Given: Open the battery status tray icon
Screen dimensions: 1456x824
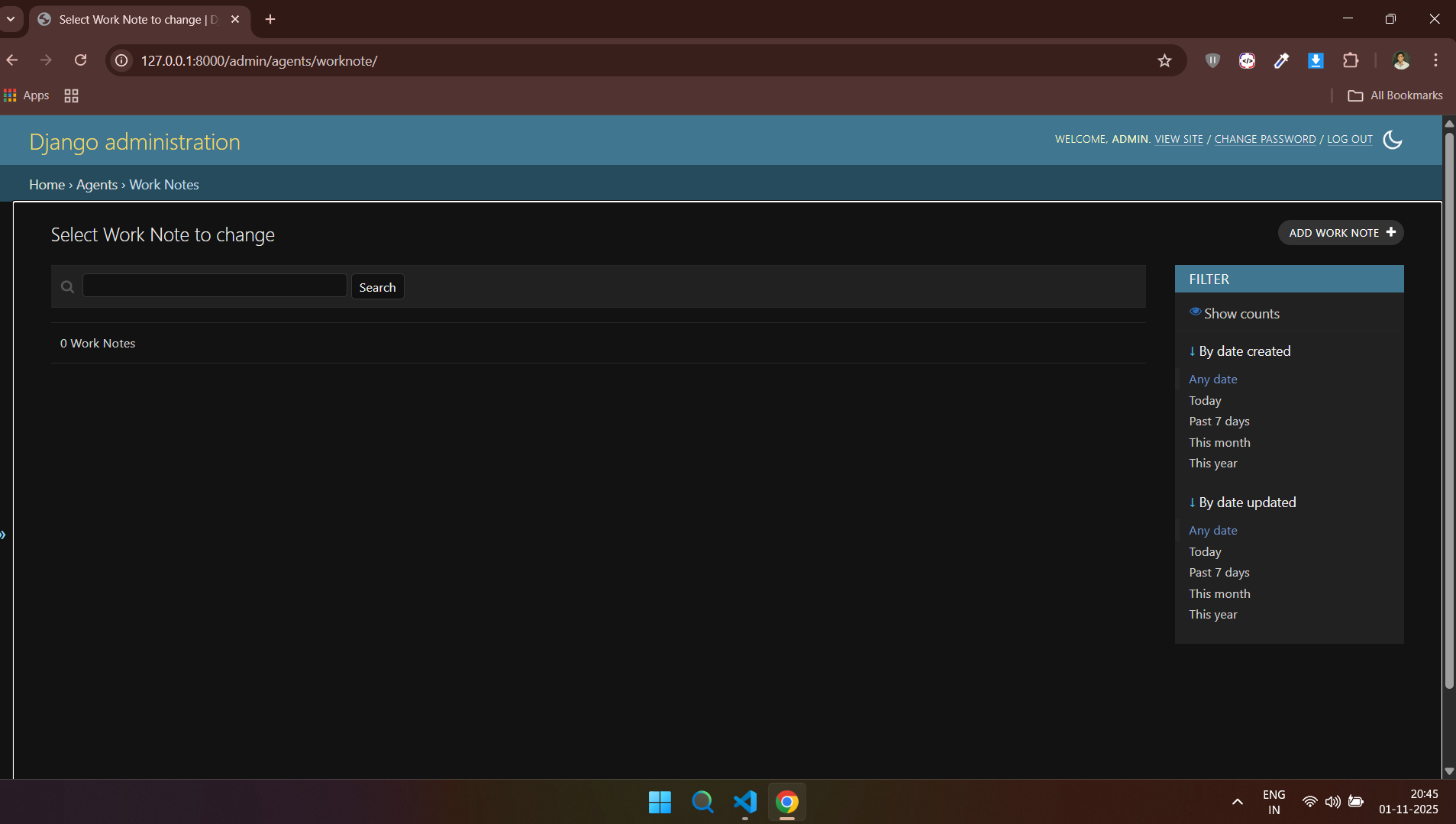Looking at the screenshot, I should pyautogui.click(x=1356, y=802).
